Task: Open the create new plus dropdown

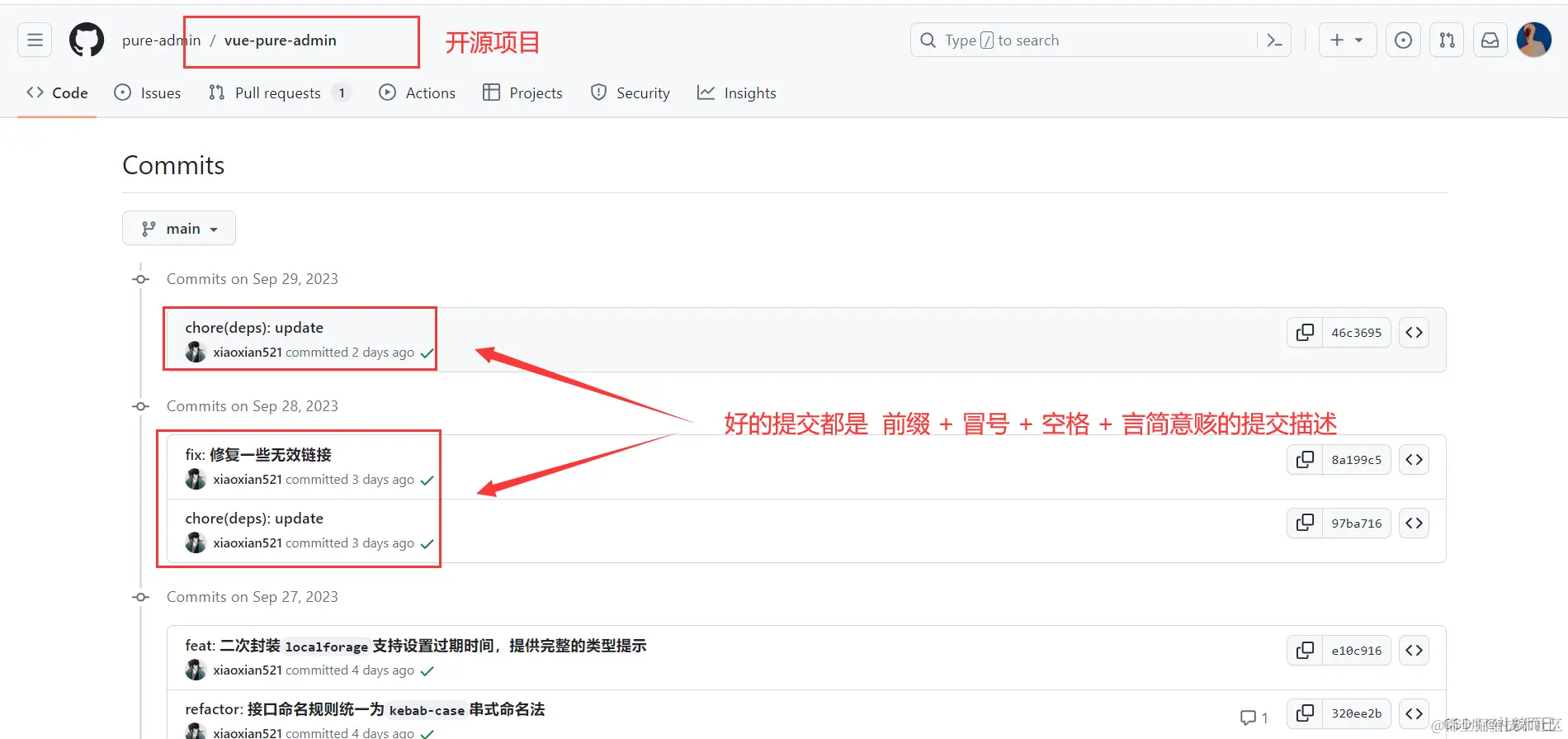Action: point(1347,40)
